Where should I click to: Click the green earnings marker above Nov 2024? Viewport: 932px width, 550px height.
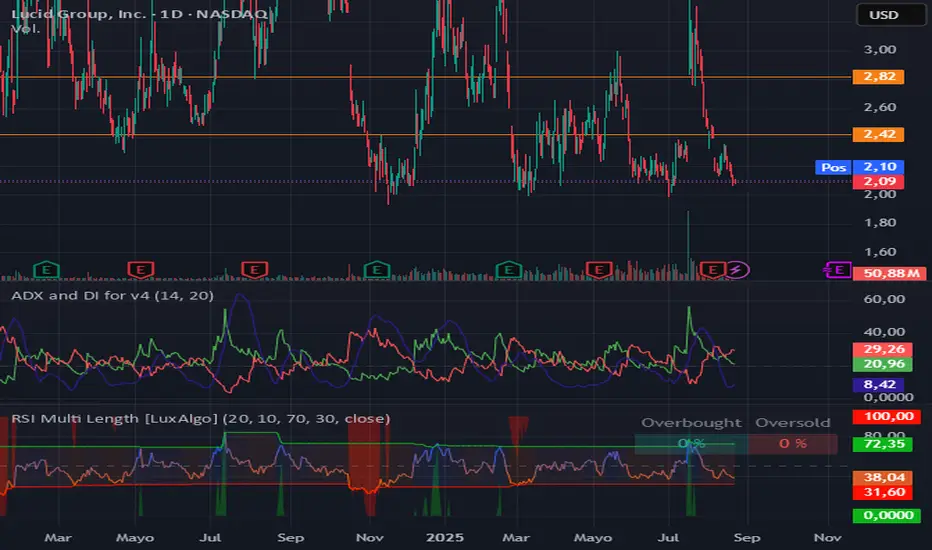pos(376,271)
